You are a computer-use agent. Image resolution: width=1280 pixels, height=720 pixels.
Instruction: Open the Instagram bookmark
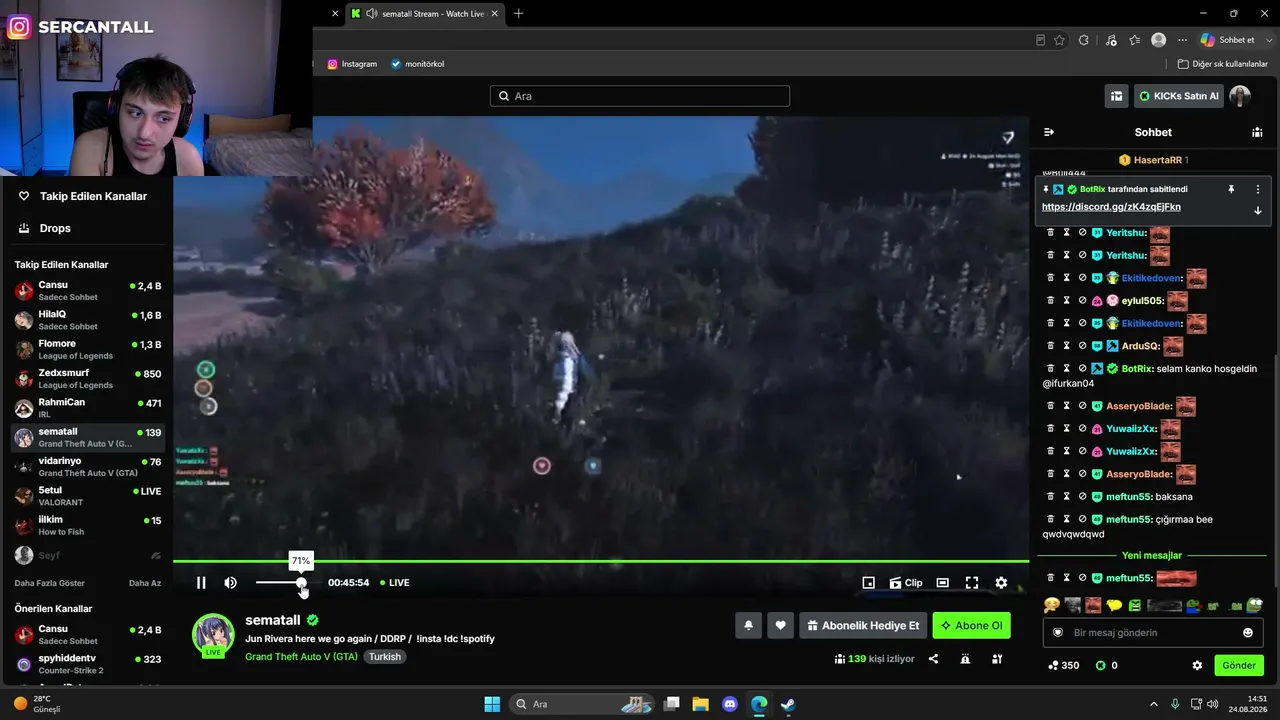click(352, 64)
